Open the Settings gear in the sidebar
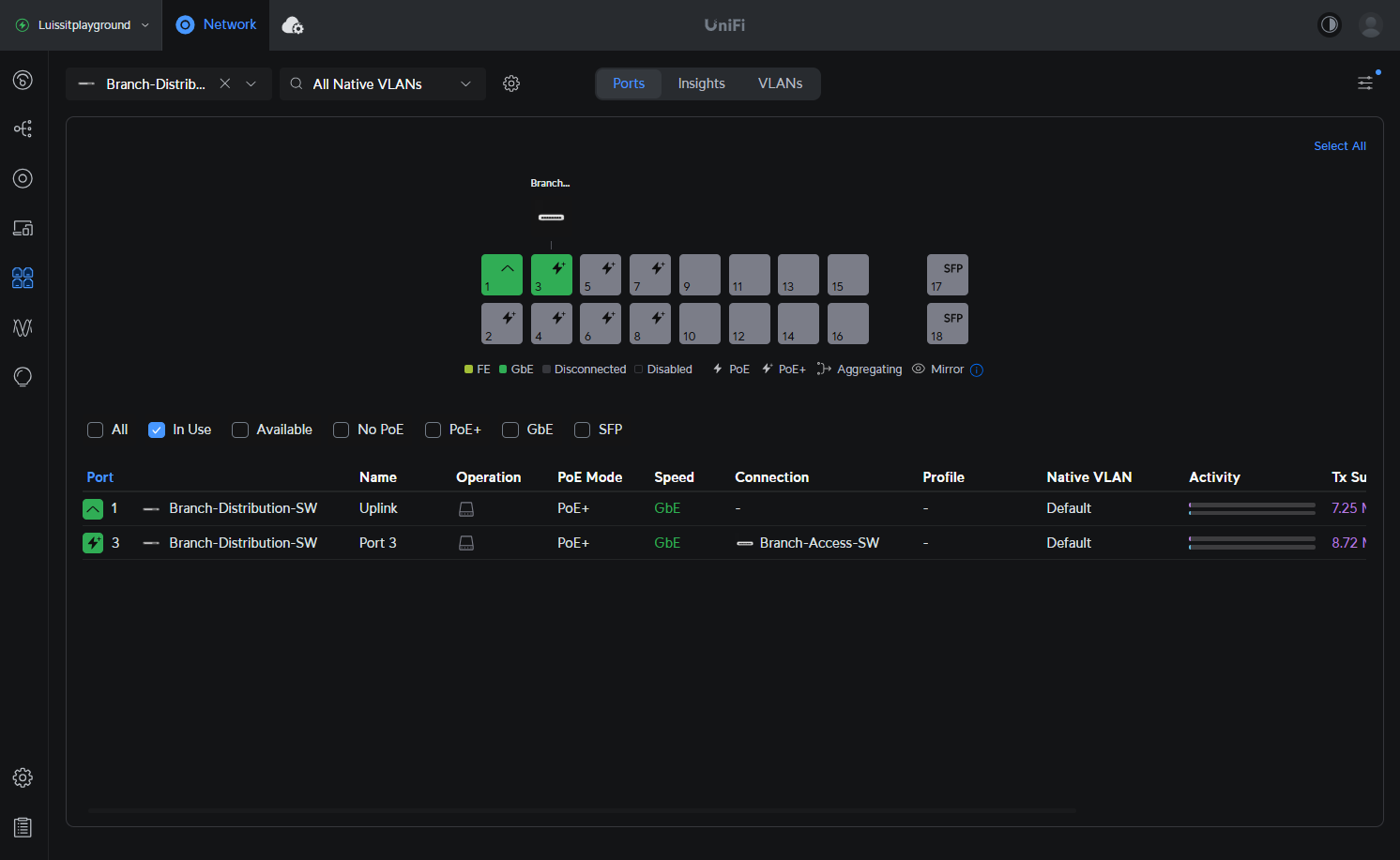This screenshot has height=860, width=1400. (x=23, y=777)
